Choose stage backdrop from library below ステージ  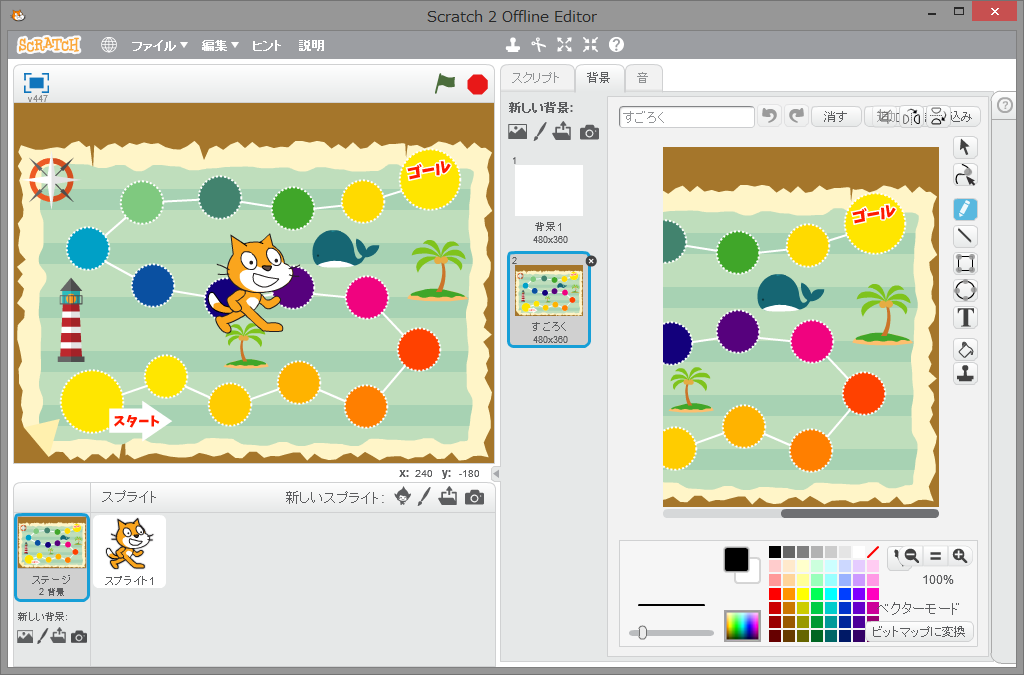25,636
